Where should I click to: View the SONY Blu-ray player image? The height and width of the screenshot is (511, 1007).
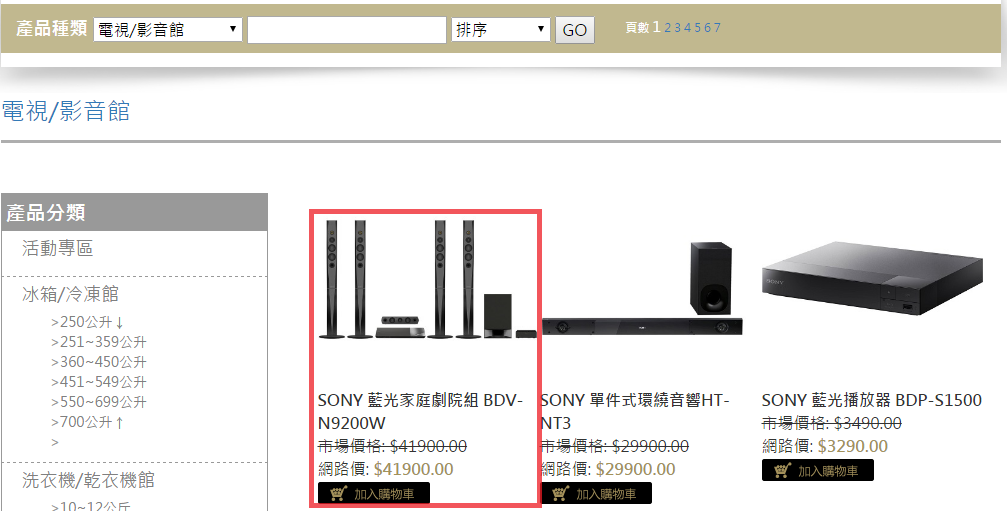coord(872,279)
